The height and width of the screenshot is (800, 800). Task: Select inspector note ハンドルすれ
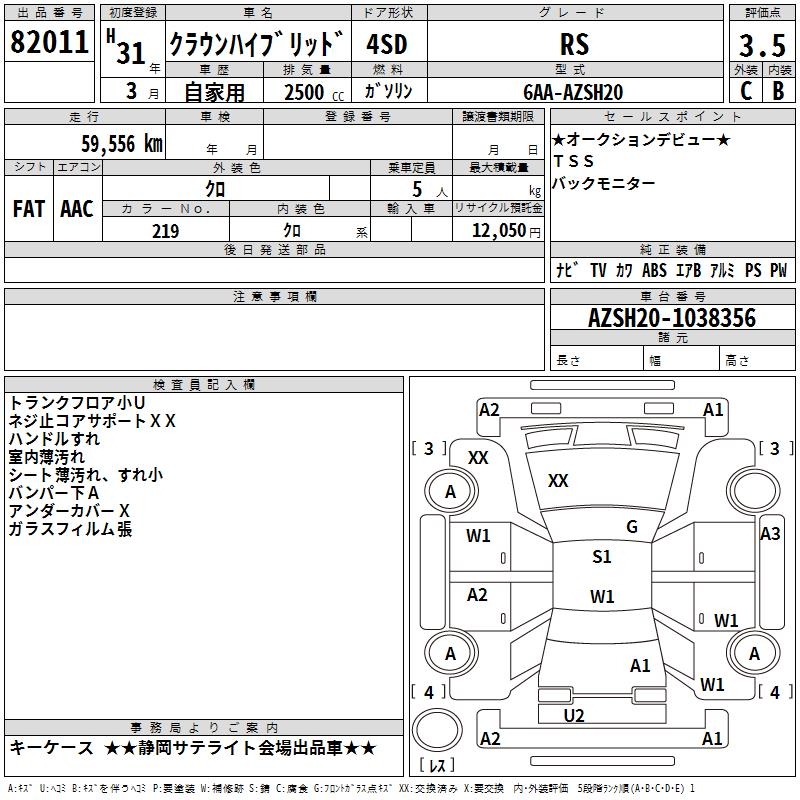tap(54, 439)
